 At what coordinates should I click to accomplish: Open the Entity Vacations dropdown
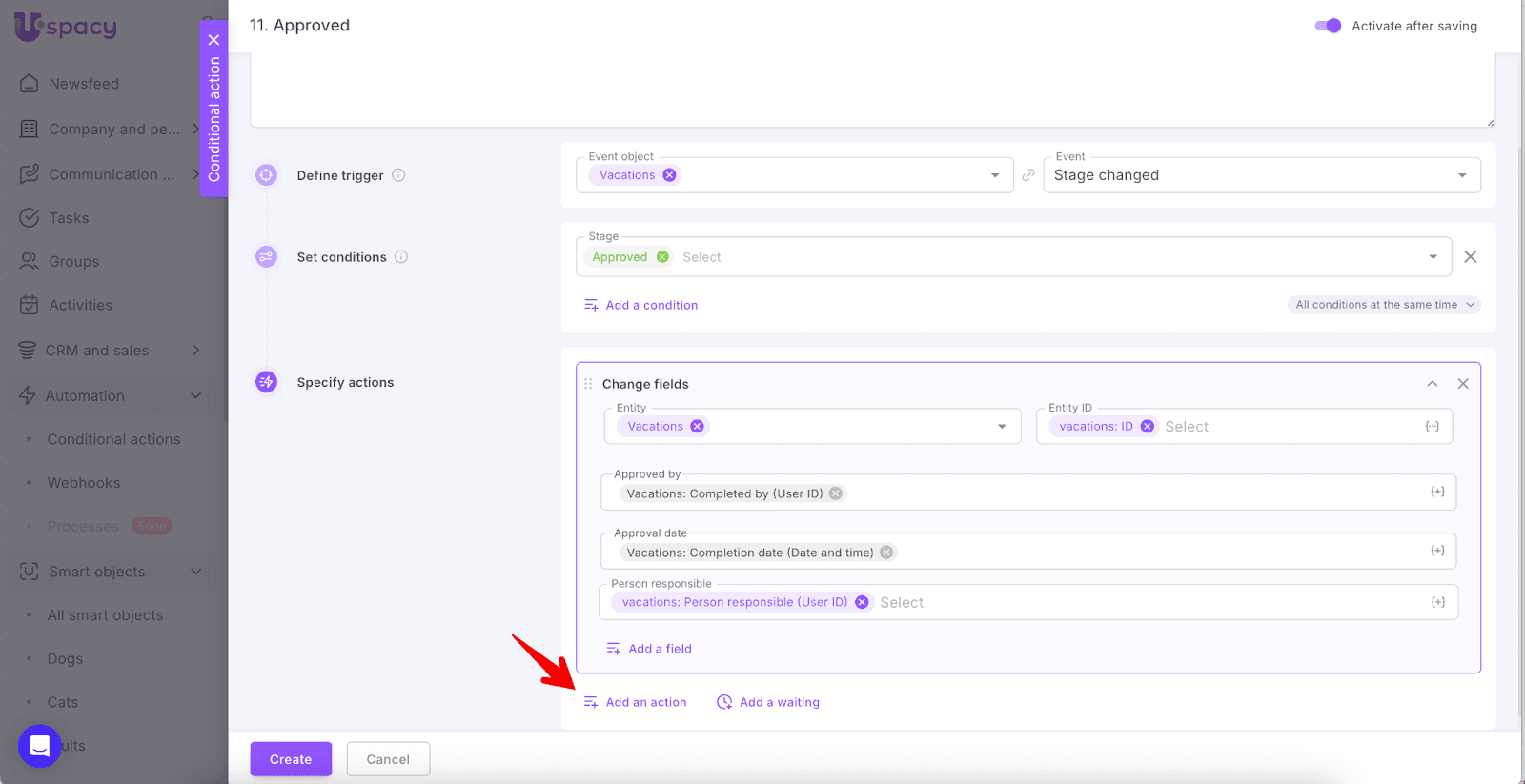1002,427
